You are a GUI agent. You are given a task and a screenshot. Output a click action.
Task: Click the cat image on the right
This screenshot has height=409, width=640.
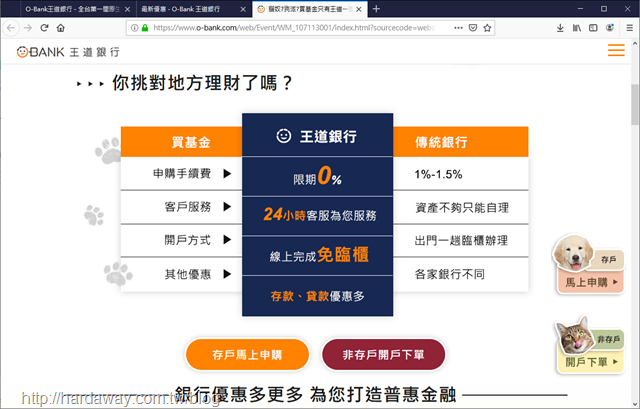575,335
